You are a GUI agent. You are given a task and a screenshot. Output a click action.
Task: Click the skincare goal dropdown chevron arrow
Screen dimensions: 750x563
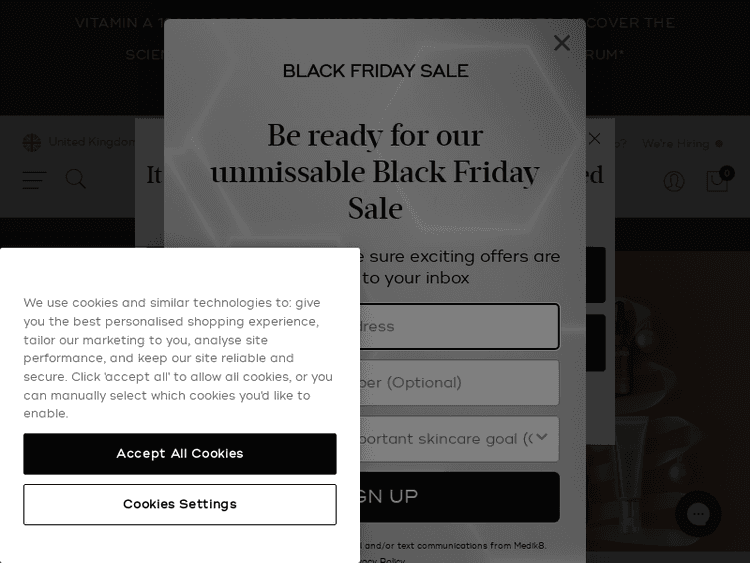point(542,438)
